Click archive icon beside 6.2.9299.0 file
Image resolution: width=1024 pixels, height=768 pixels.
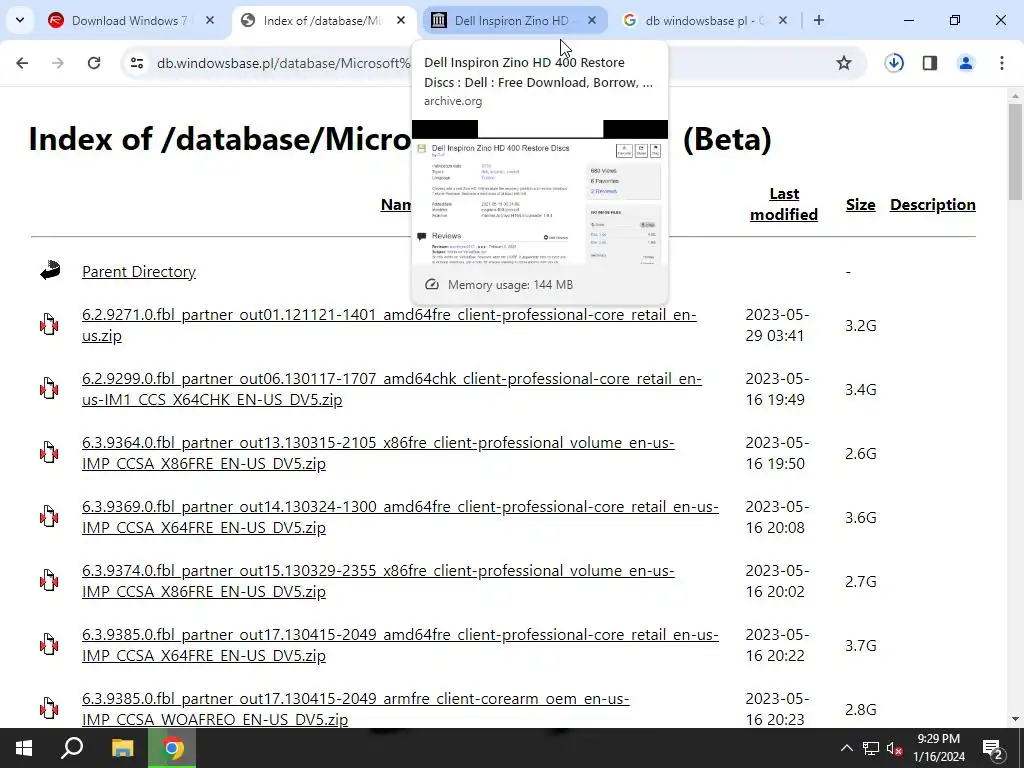[x=49, y=388]
